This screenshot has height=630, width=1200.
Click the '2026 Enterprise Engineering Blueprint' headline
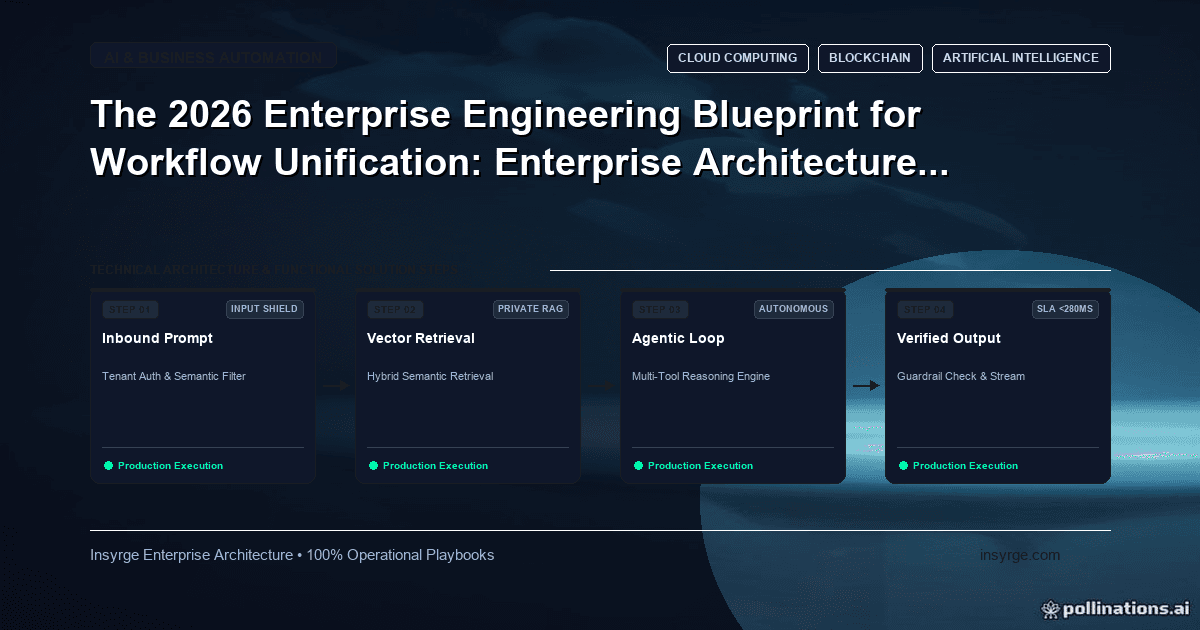pyautogui.click(x=520, y=139)
